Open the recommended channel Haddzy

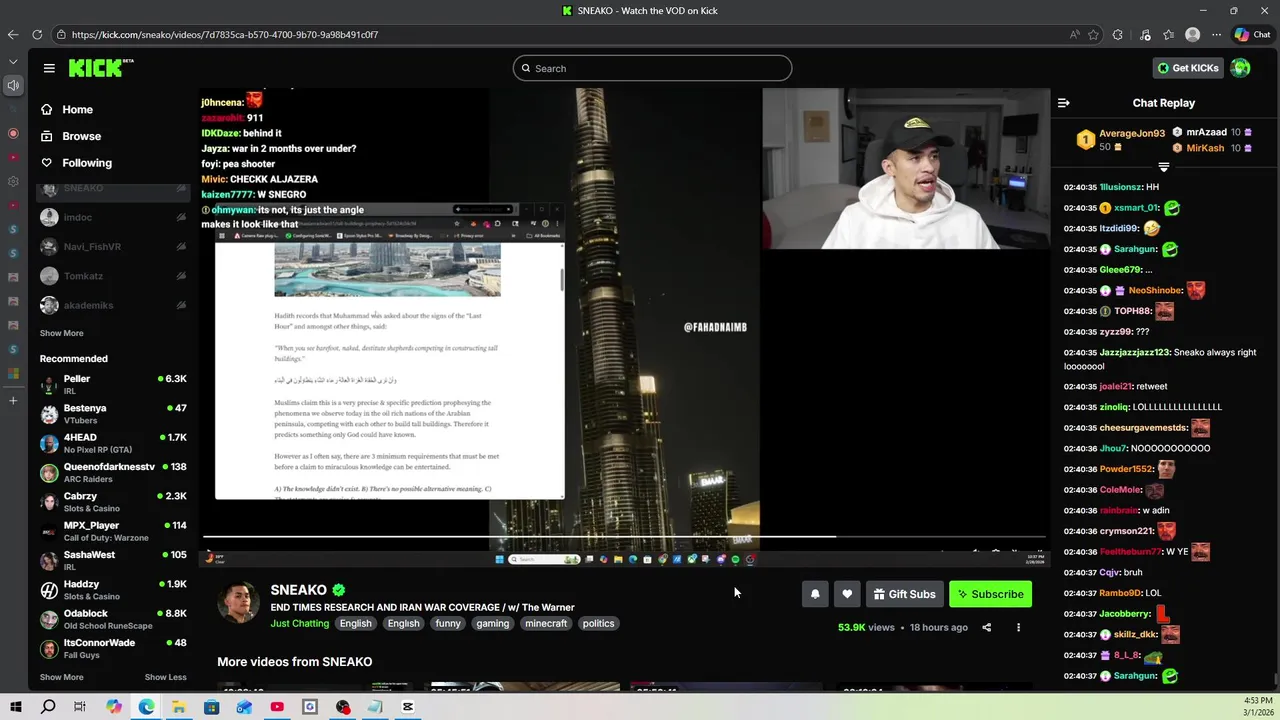pyautogui.click(x=113, y=590)
